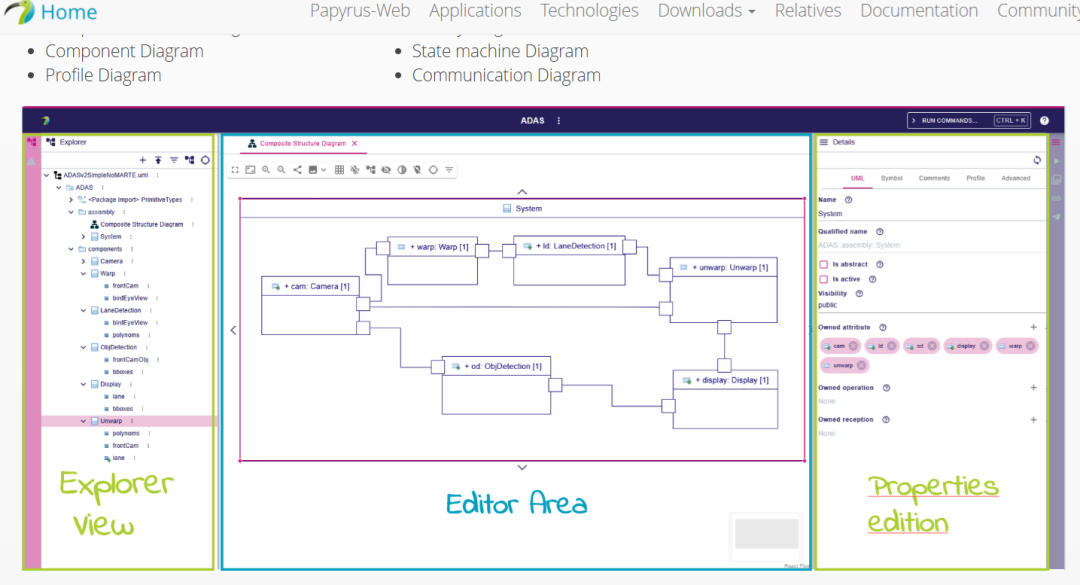Click the pink explorer icon in left sidebar
1080x585 pixels.
(x=32, y=142)
